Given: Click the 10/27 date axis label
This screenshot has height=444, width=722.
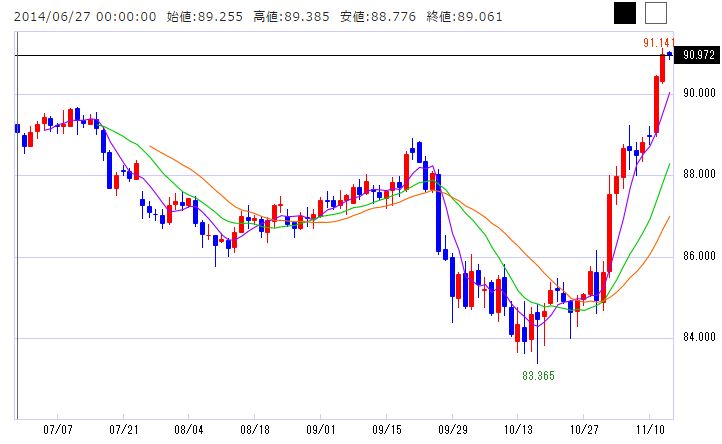Looking at the screenshot, I should click(584, 430).
